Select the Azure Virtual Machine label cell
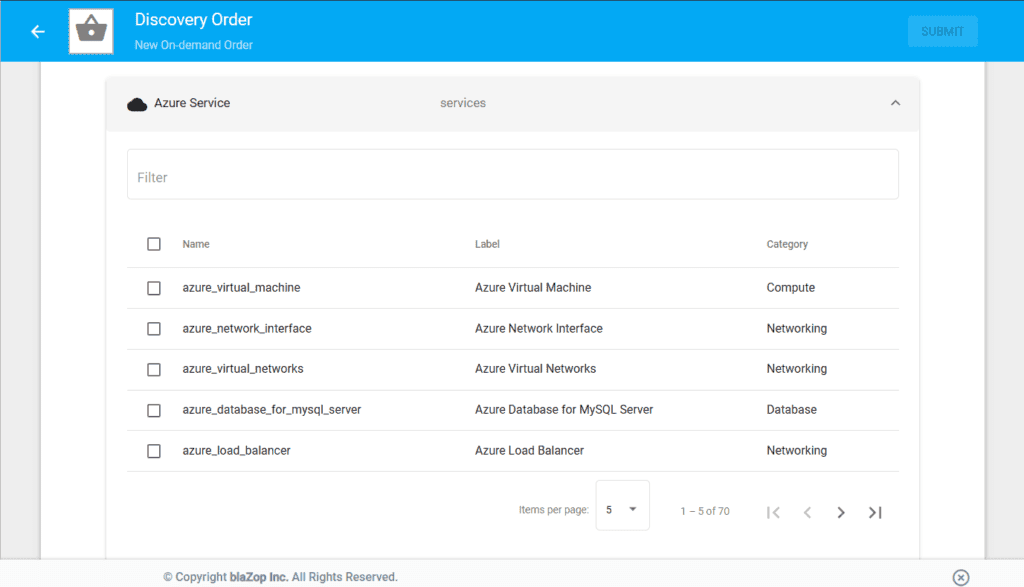 (533, 287)
